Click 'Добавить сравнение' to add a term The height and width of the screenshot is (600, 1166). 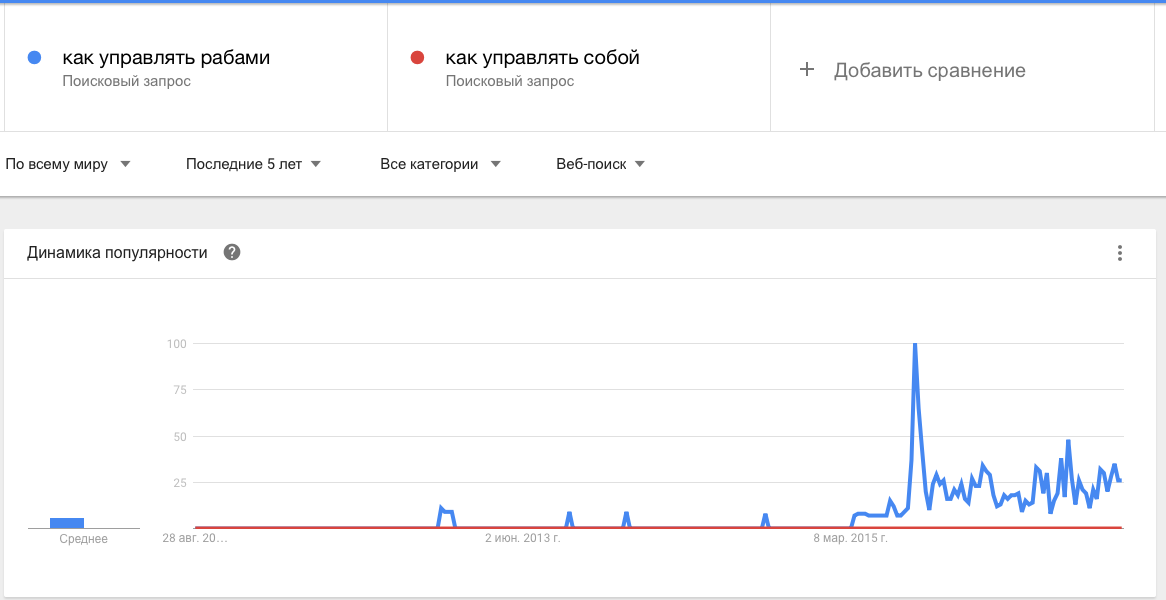[930, 70]
